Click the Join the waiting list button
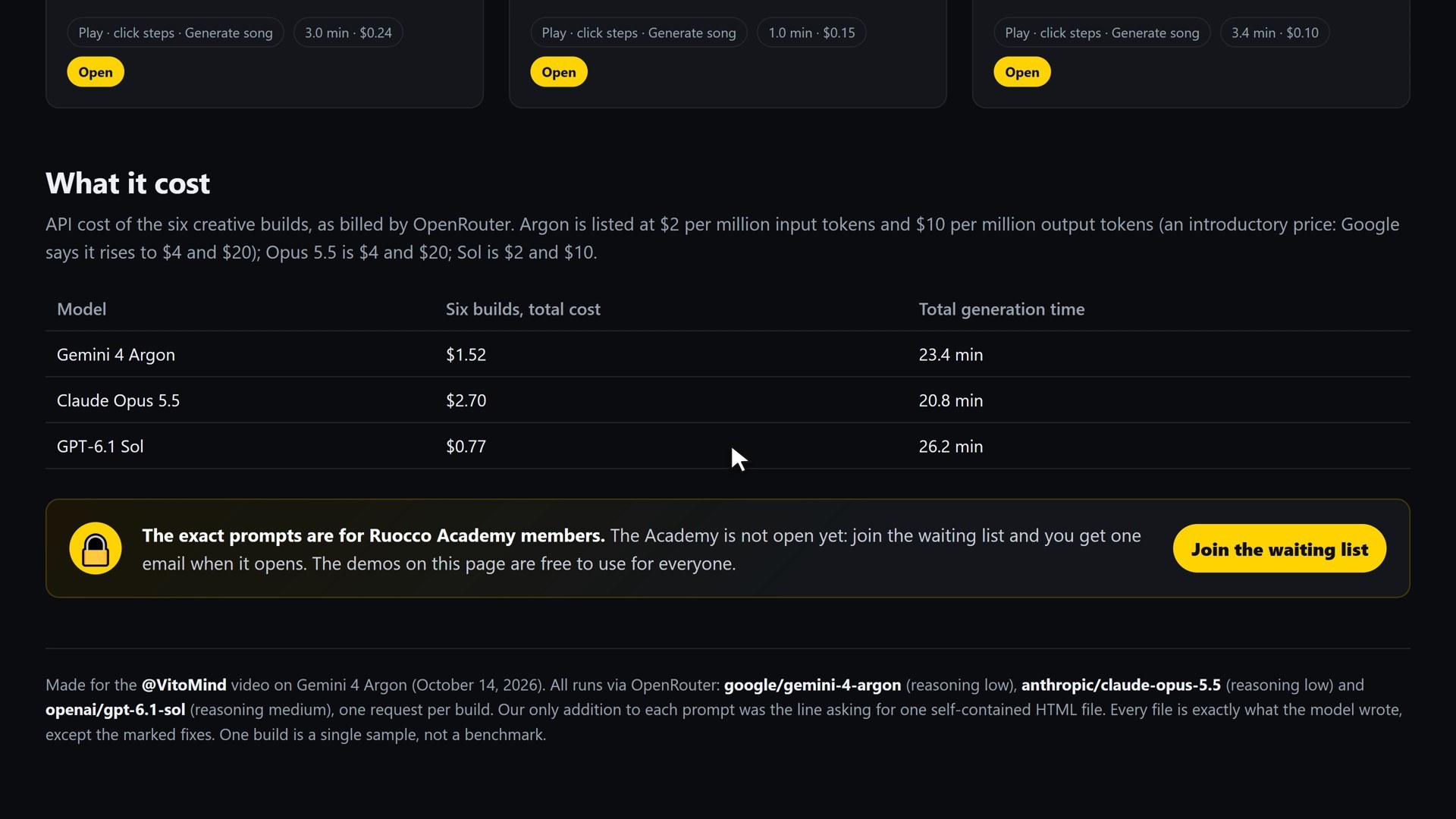The height and width of the screenshot is (819, 1456). click(x=1279, y=548)
